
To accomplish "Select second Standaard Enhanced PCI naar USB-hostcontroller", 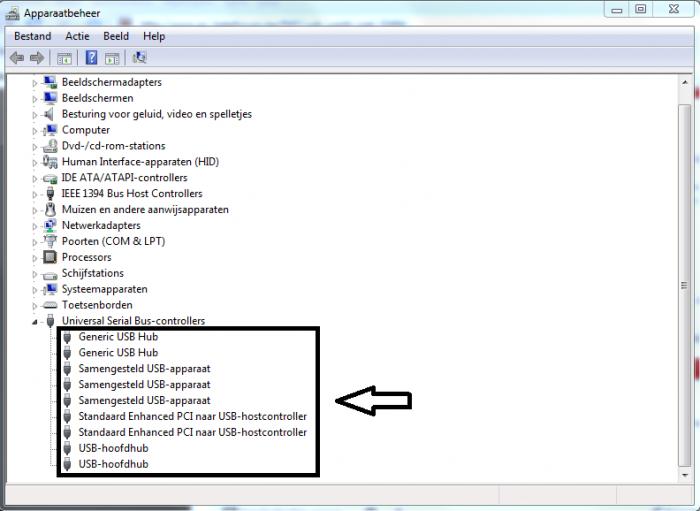I will pyautogui.click(x=192, y=432).
